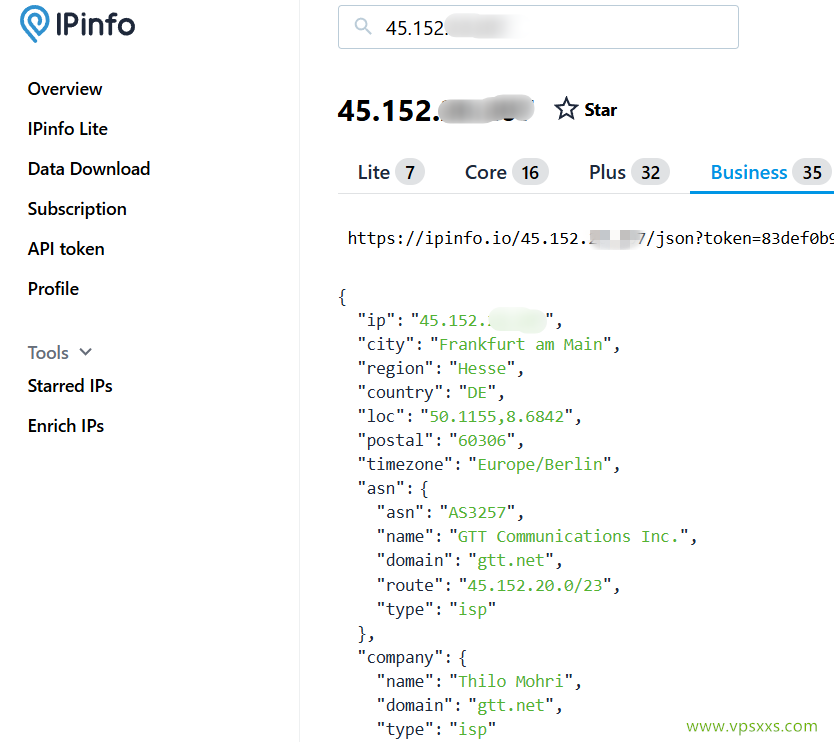Open Starred IPs

pos(70,386)
